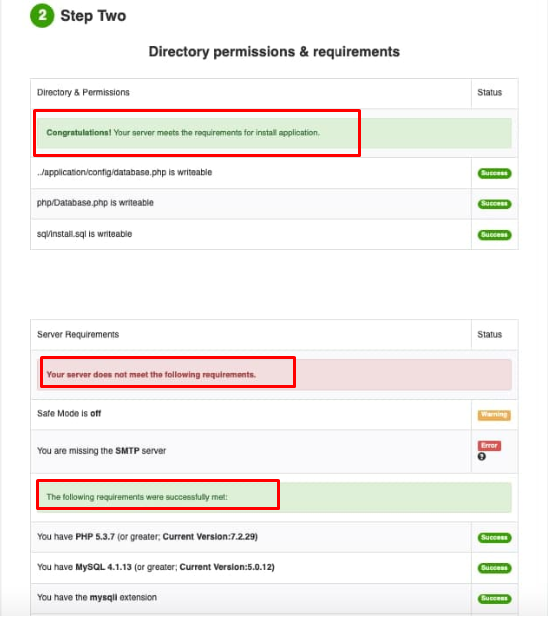Click the Directory & Permissions table header

click(83, 92)
